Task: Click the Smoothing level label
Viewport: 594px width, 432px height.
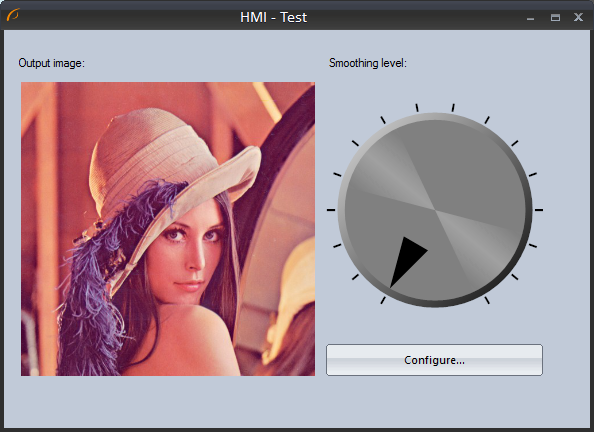Action: tap(367, 63)
